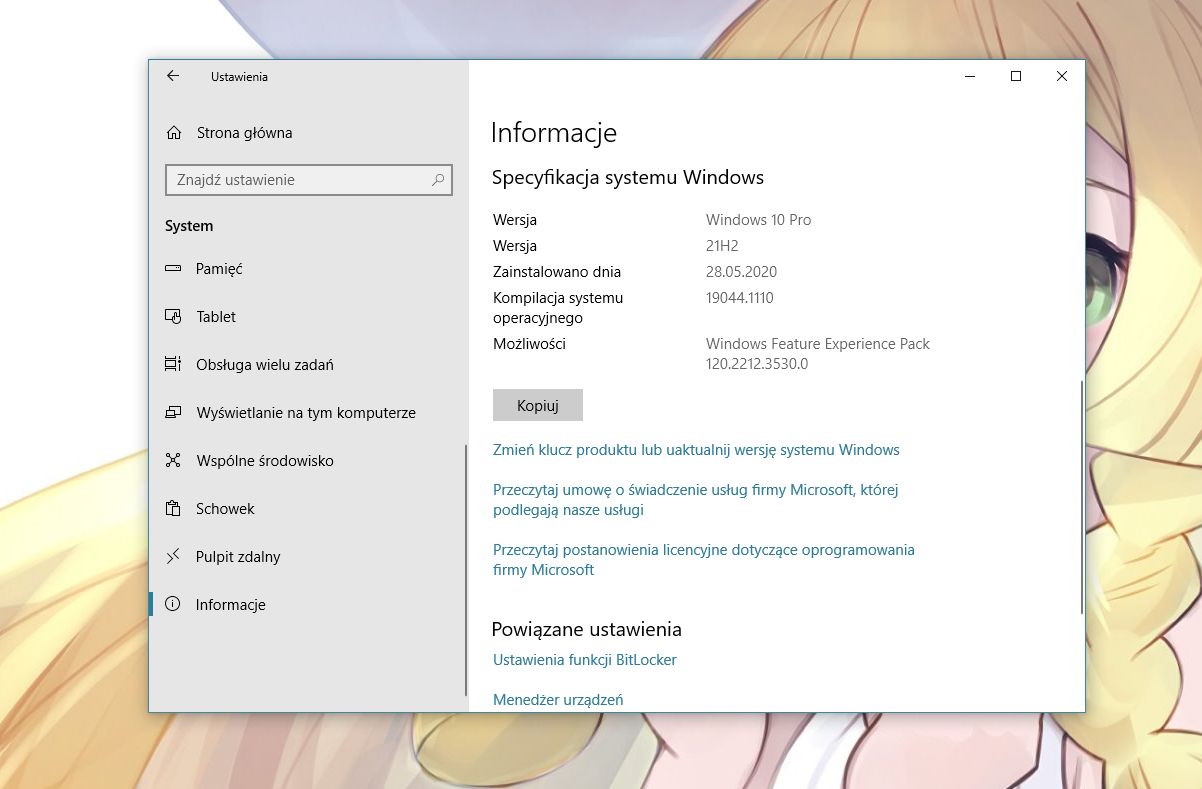Click the Tablet icon in the sidebar

pyautogui.click(x=173, y=317)
